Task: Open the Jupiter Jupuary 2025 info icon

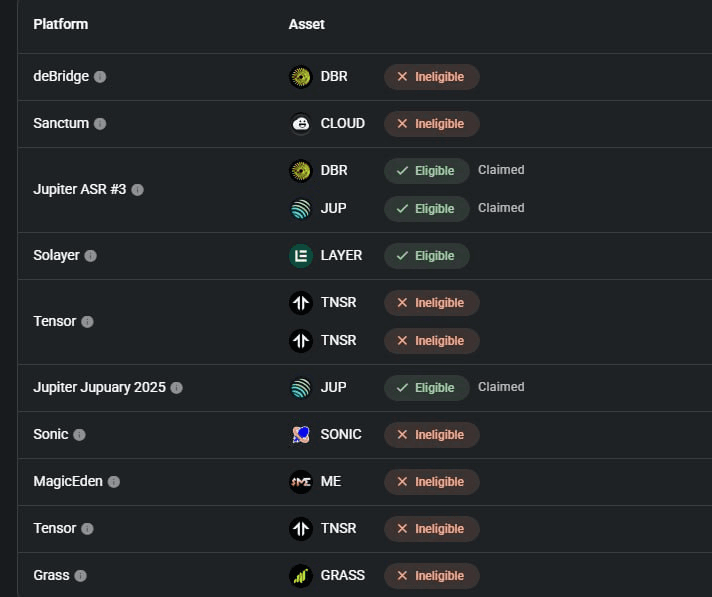Action: click(177, 388)
